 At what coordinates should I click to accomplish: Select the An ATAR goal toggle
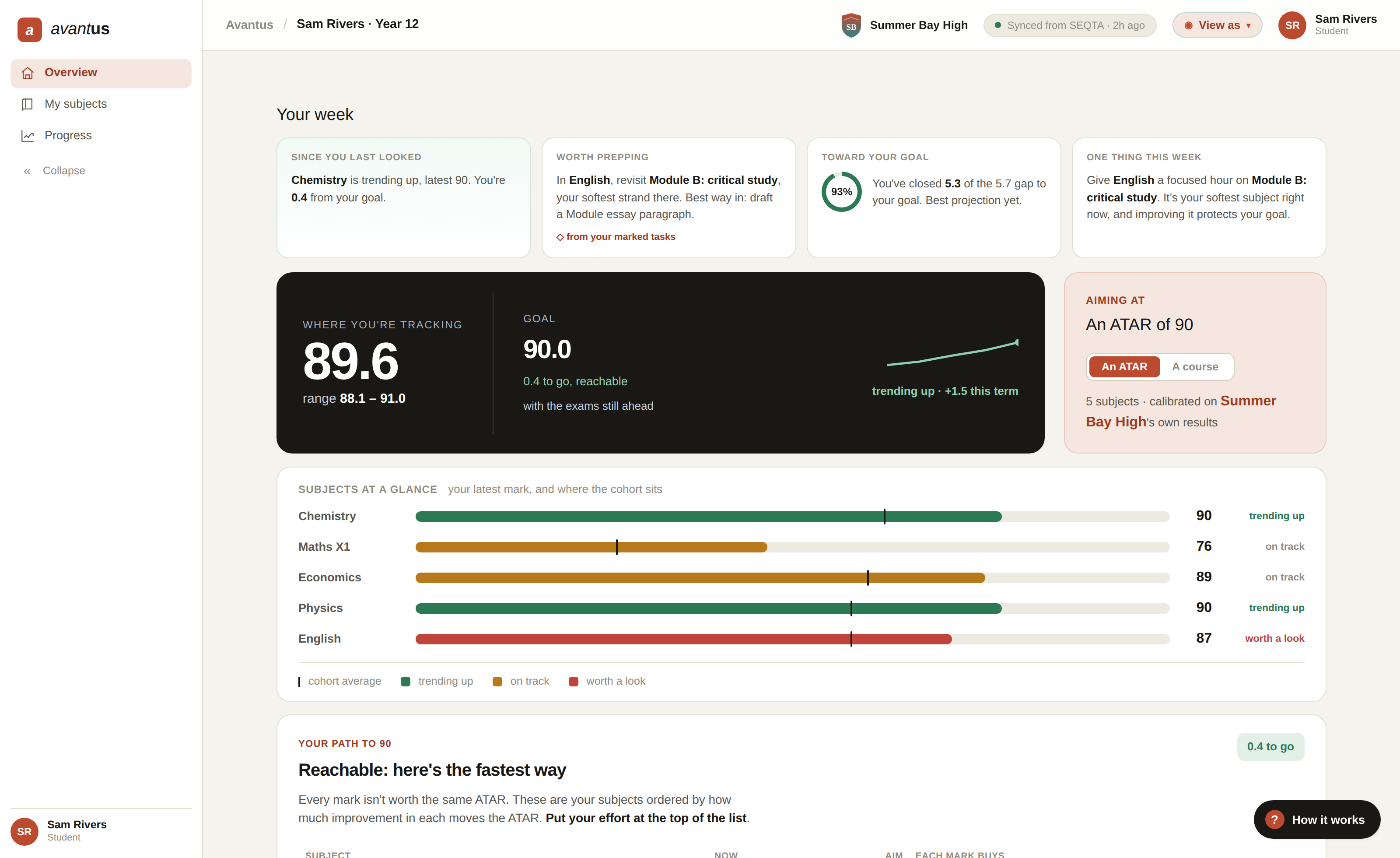click(1124, 367)
